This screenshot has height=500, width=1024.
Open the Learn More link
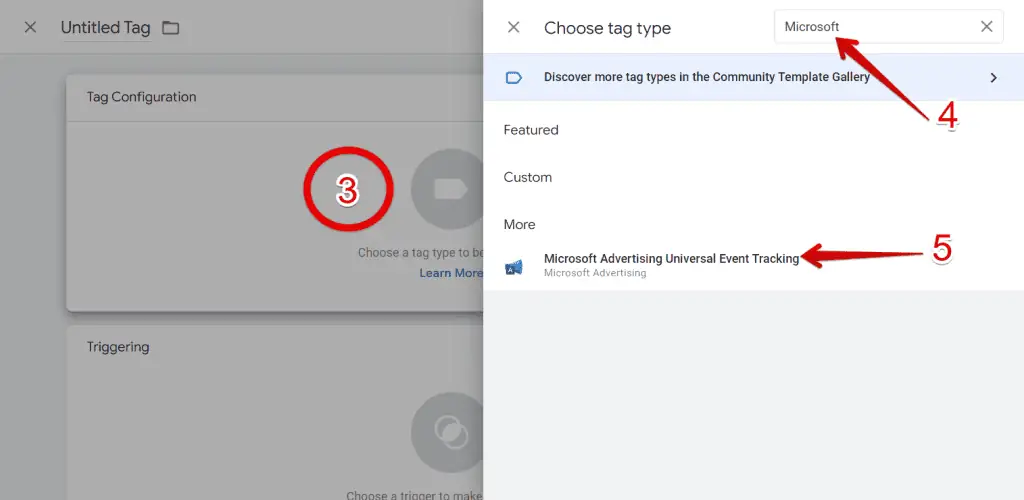click(451, 273)
